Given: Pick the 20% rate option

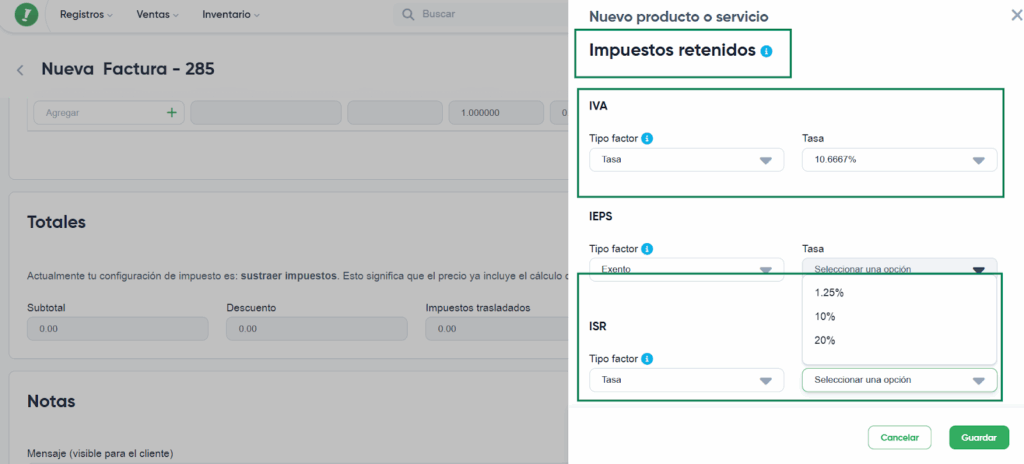Looking at the screenshot, I should click(x=825, y=341).
